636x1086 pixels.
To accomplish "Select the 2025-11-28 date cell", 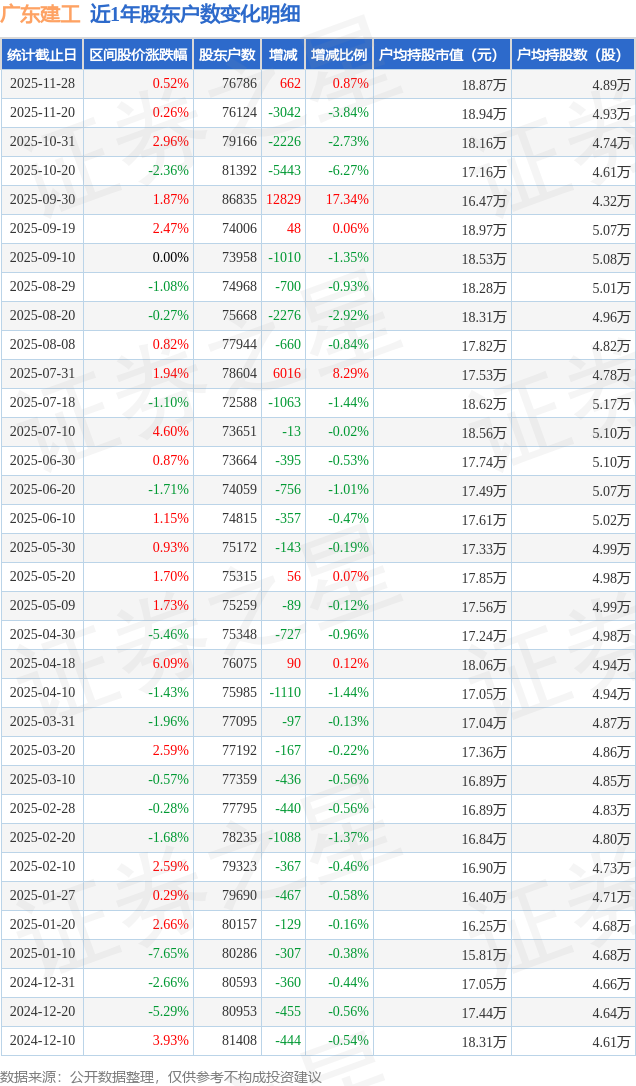I will (x=42, y=84).
